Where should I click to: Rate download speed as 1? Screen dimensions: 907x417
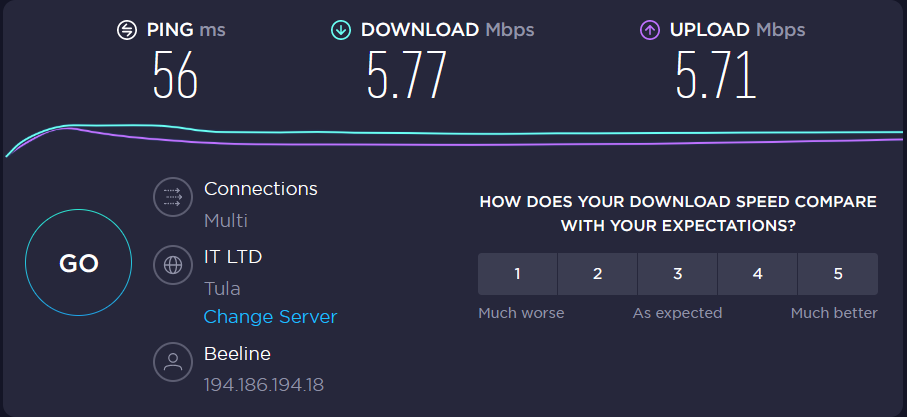[x=518, y=274]
